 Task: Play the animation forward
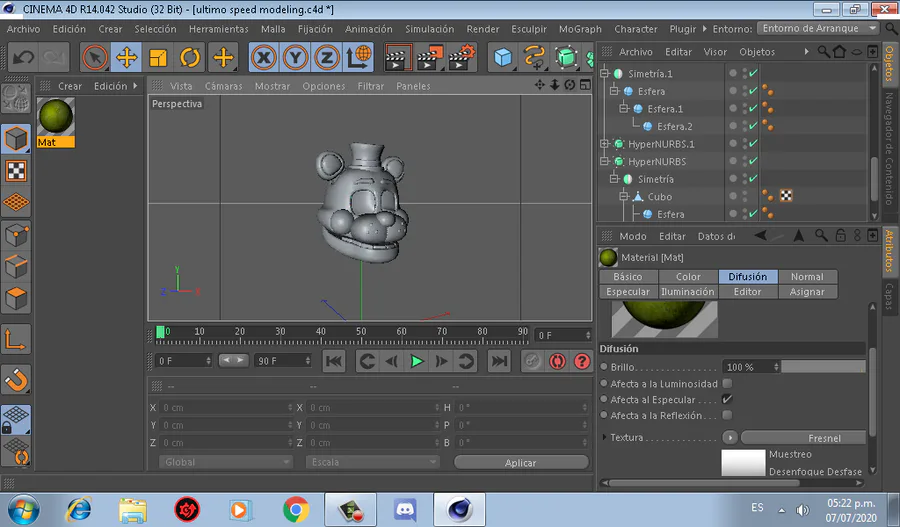point(417,361)
